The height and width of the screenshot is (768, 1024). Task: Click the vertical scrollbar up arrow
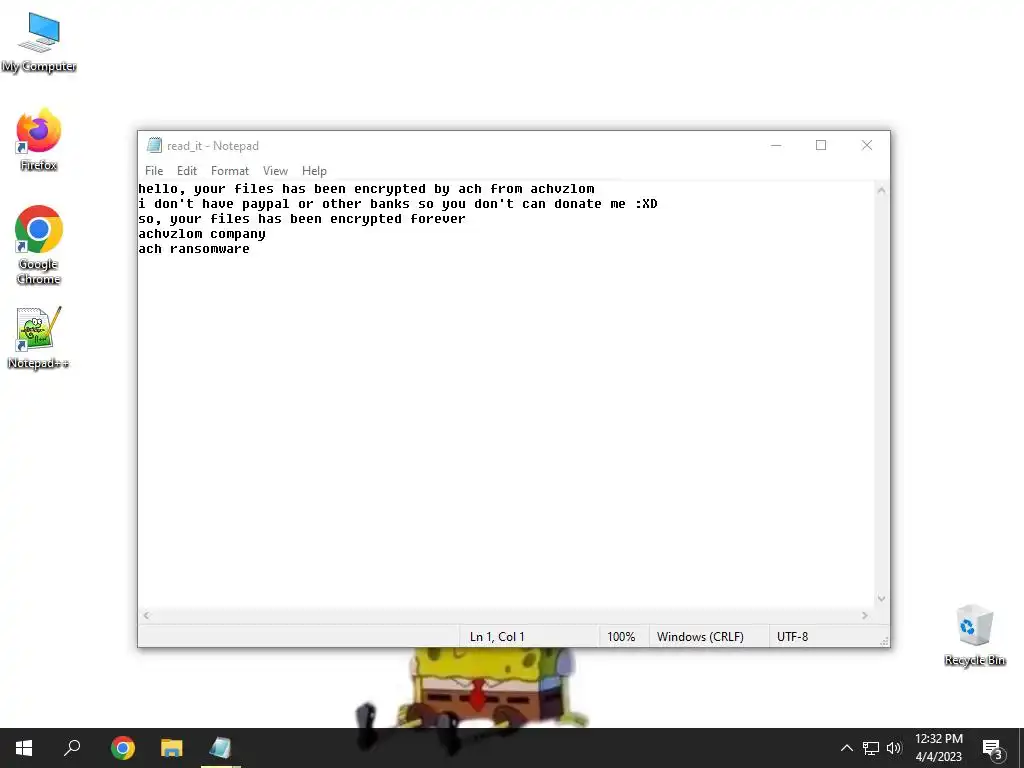click(x=881, y=191)
